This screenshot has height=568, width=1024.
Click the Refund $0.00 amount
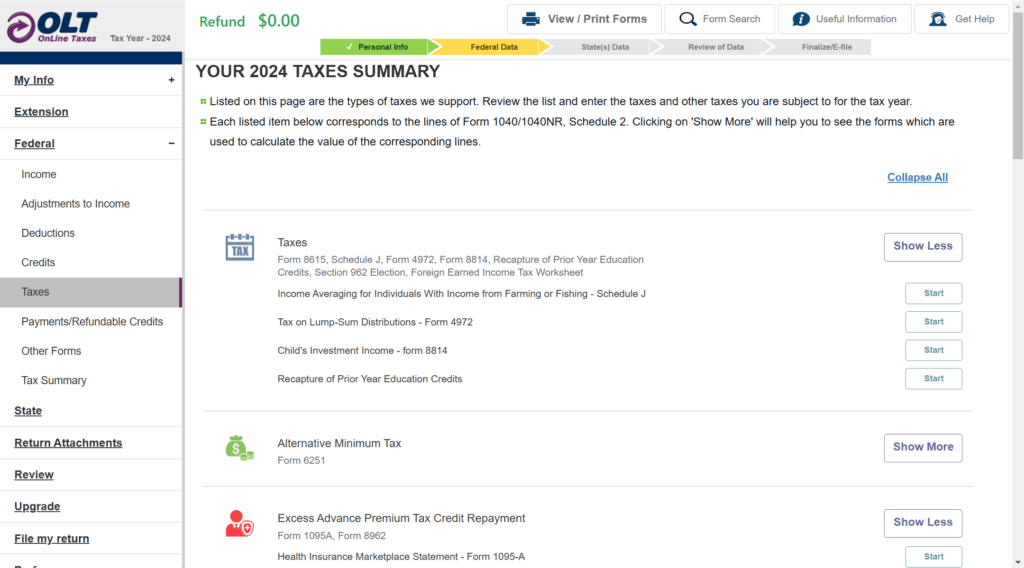(x=279, y=21)
